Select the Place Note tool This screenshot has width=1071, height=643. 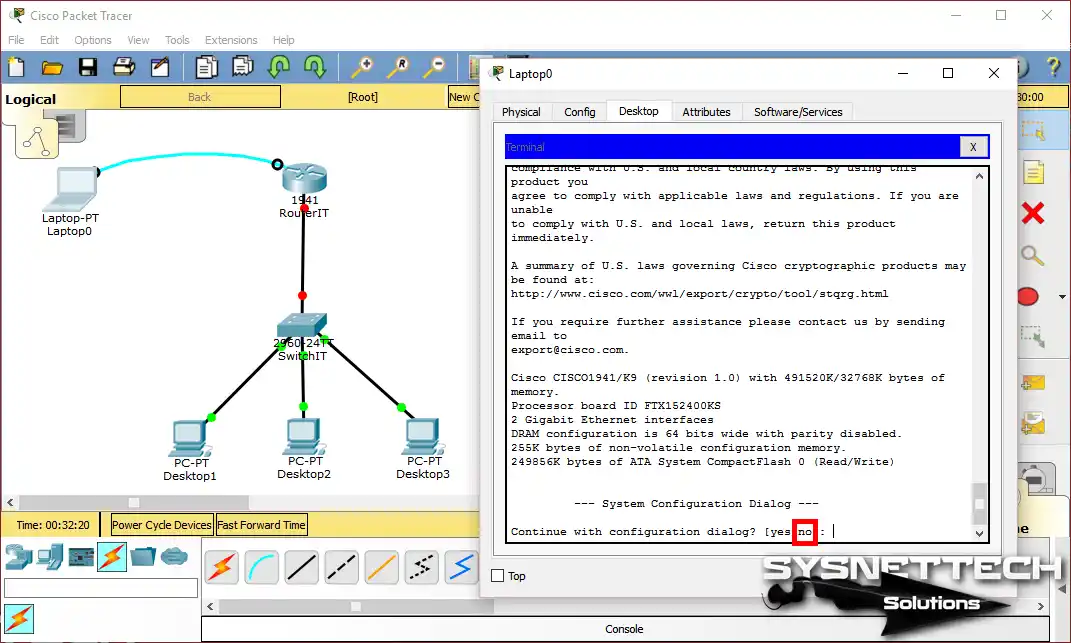click(1032, 172)
